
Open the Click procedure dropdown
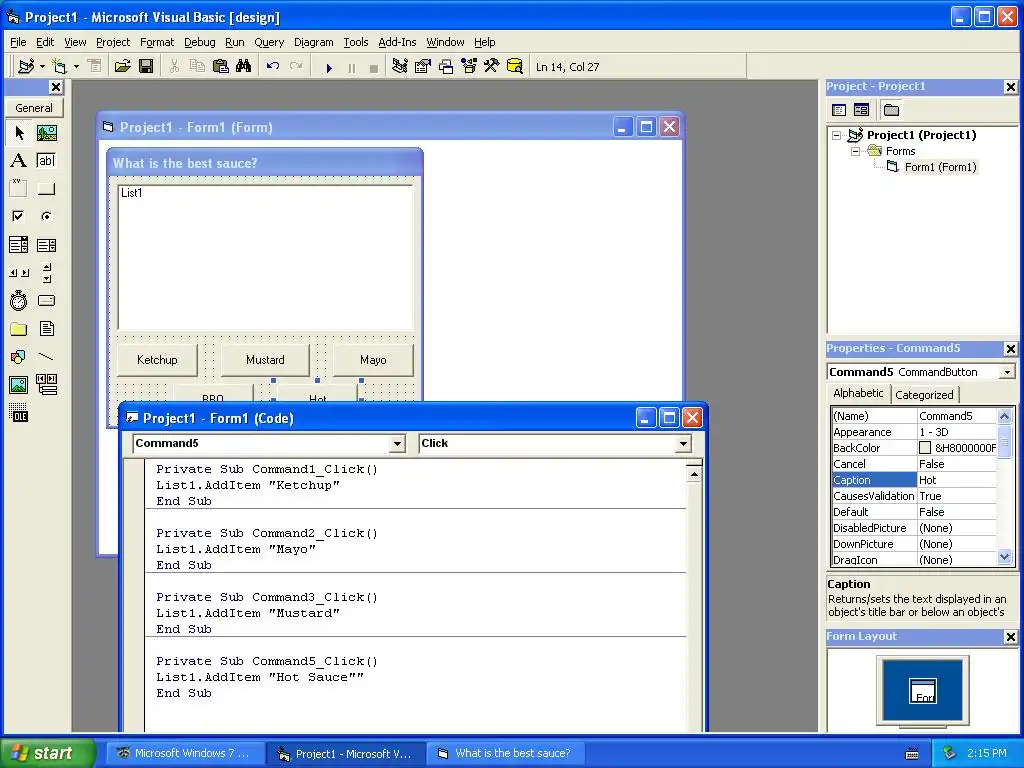683,444
